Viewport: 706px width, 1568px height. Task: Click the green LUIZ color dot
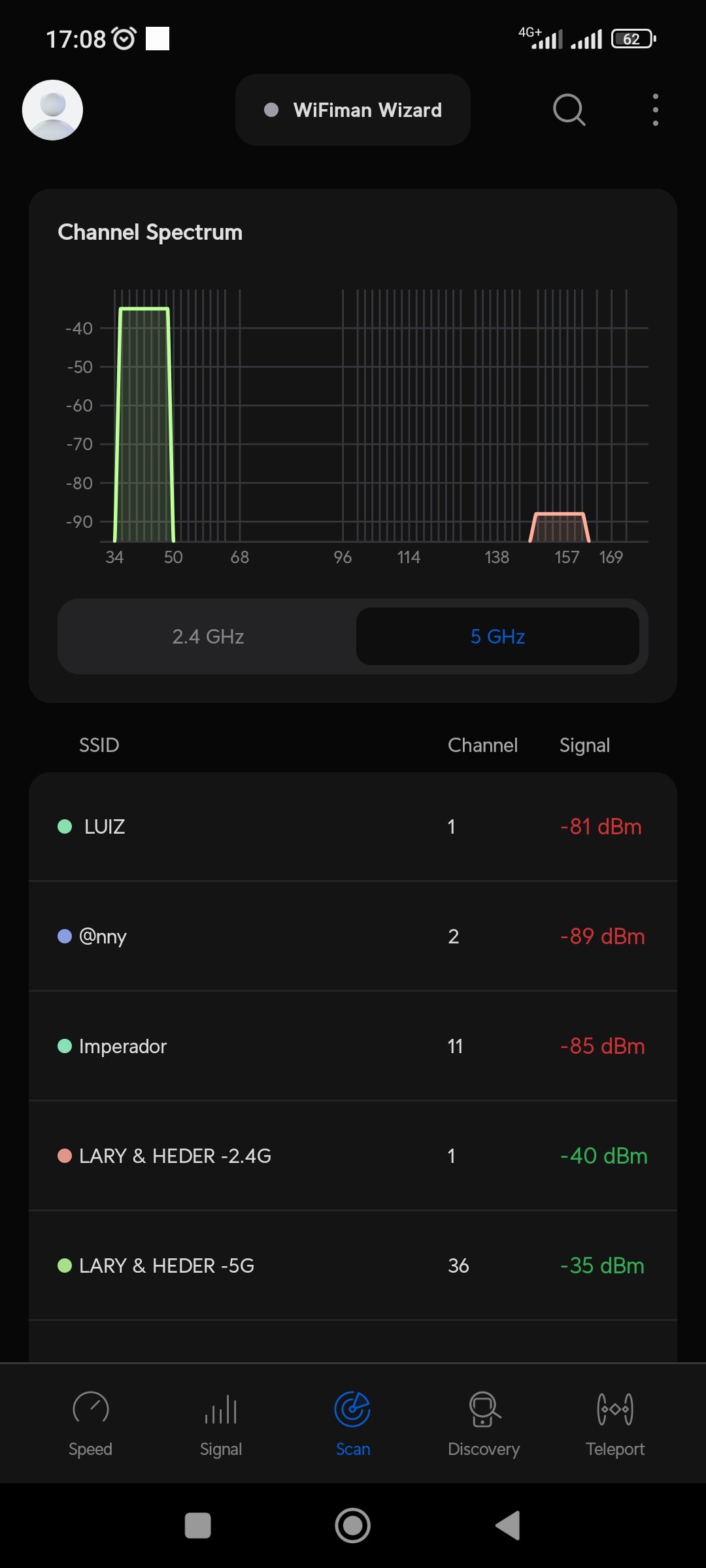coord(65,826)
